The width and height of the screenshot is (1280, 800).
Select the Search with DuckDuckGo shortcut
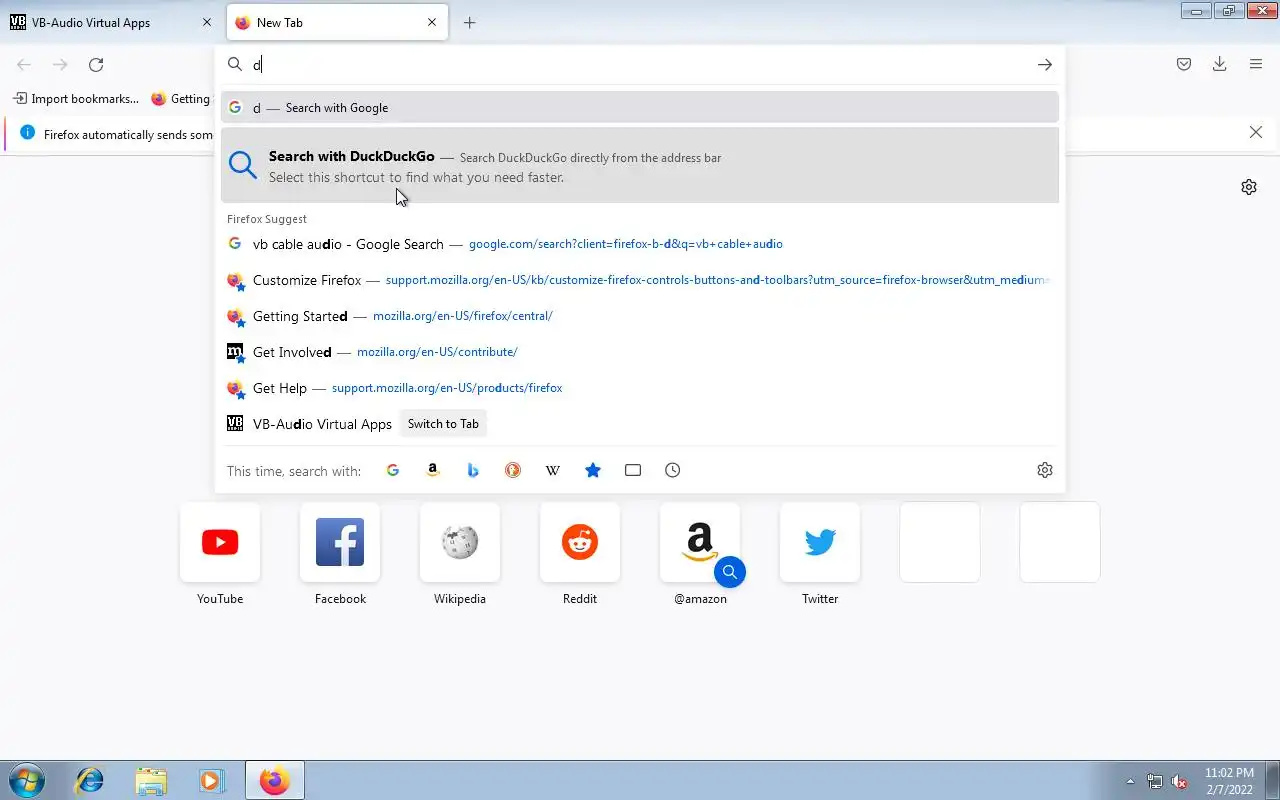coord(640,165)
